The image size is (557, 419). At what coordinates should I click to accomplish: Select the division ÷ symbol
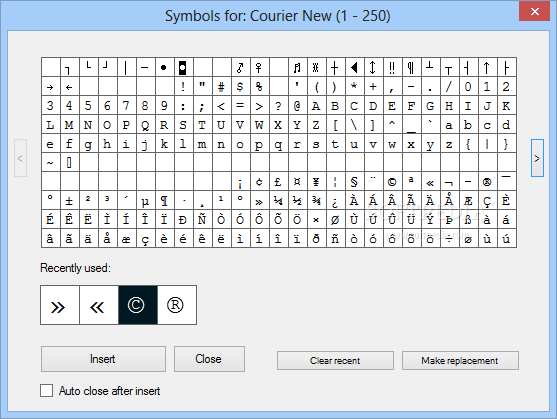(x=449, y=239)
